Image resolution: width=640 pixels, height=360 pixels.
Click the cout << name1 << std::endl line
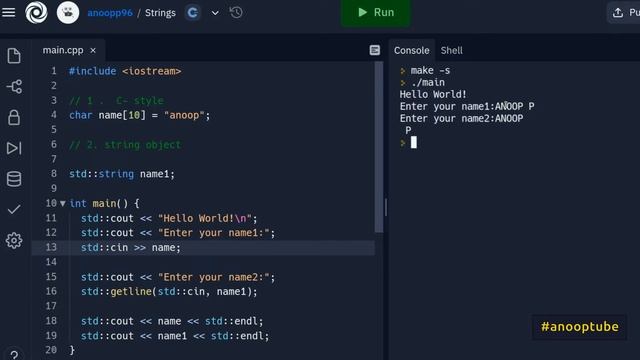tap(175, 336)
